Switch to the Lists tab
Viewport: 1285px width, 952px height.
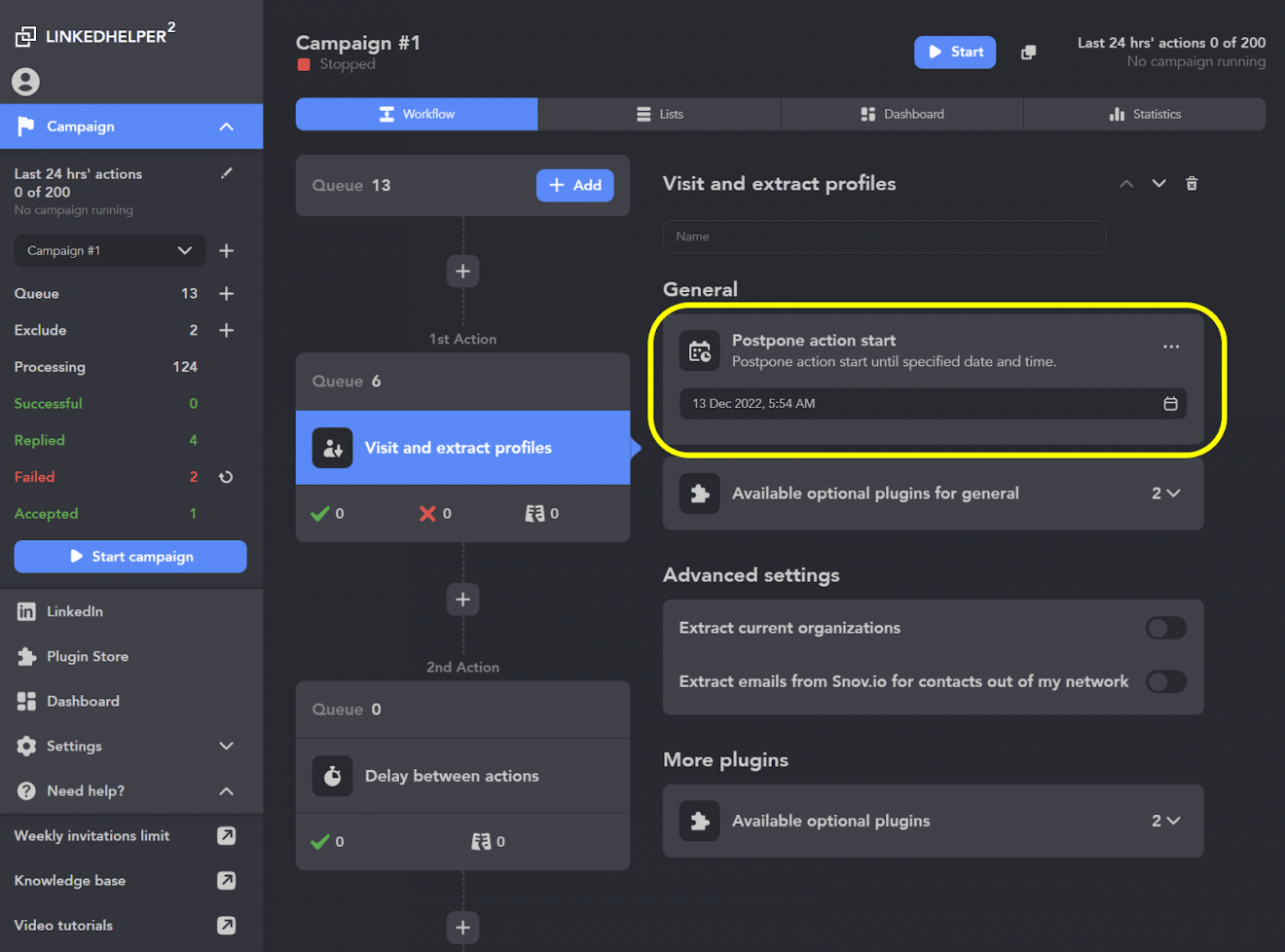(x=658, y=114)
